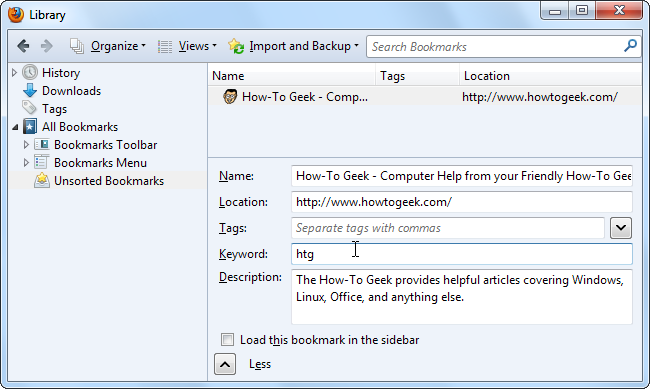The height and width of the screenshot is (389, 650).
Task: Enable Load this bookmark in the sidebar
Action: click(227, 340)
